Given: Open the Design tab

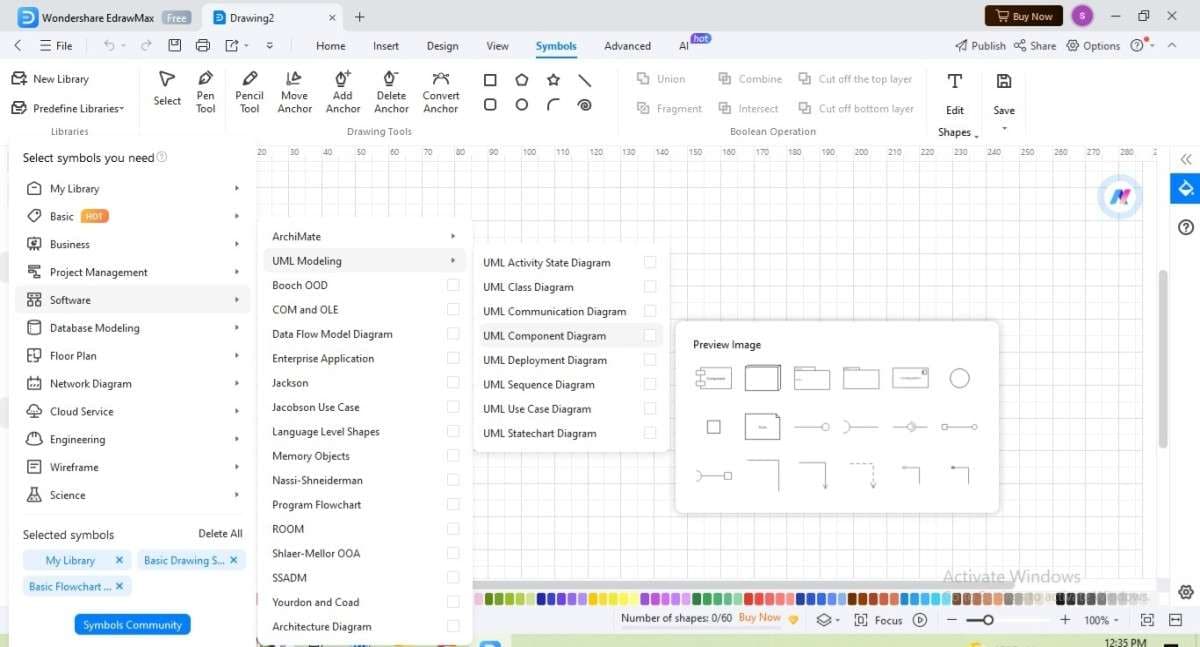Looking at the screenshot, I should (x=442, y=46).
